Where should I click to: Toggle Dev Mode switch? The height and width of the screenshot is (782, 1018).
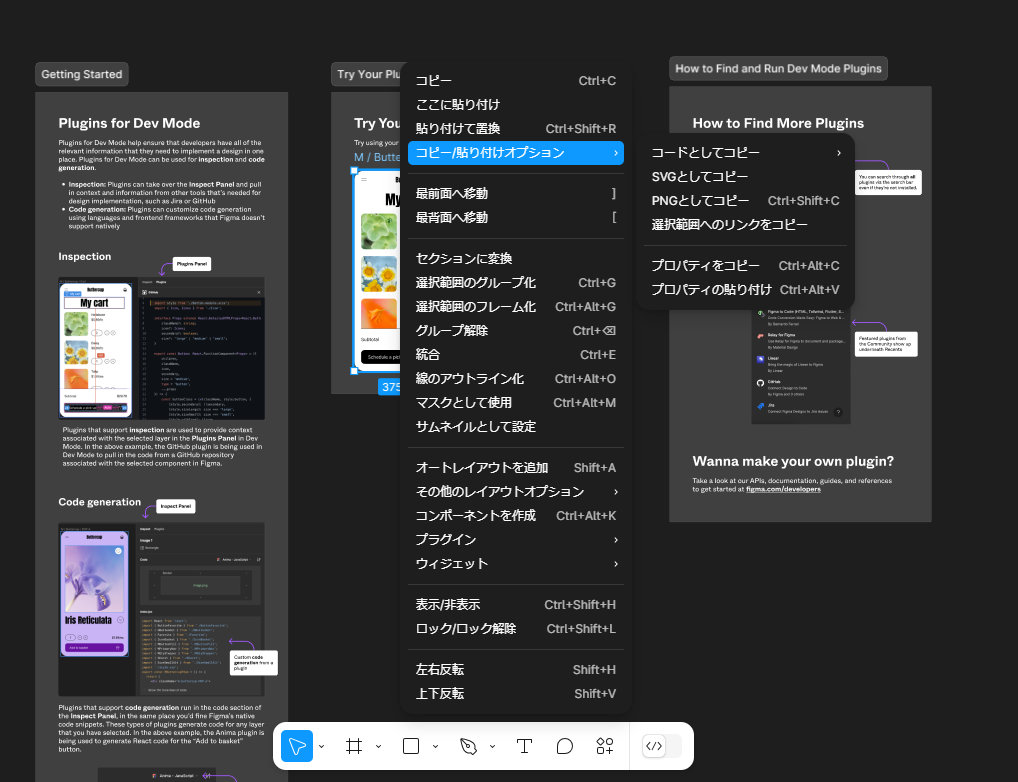point(662,746)
